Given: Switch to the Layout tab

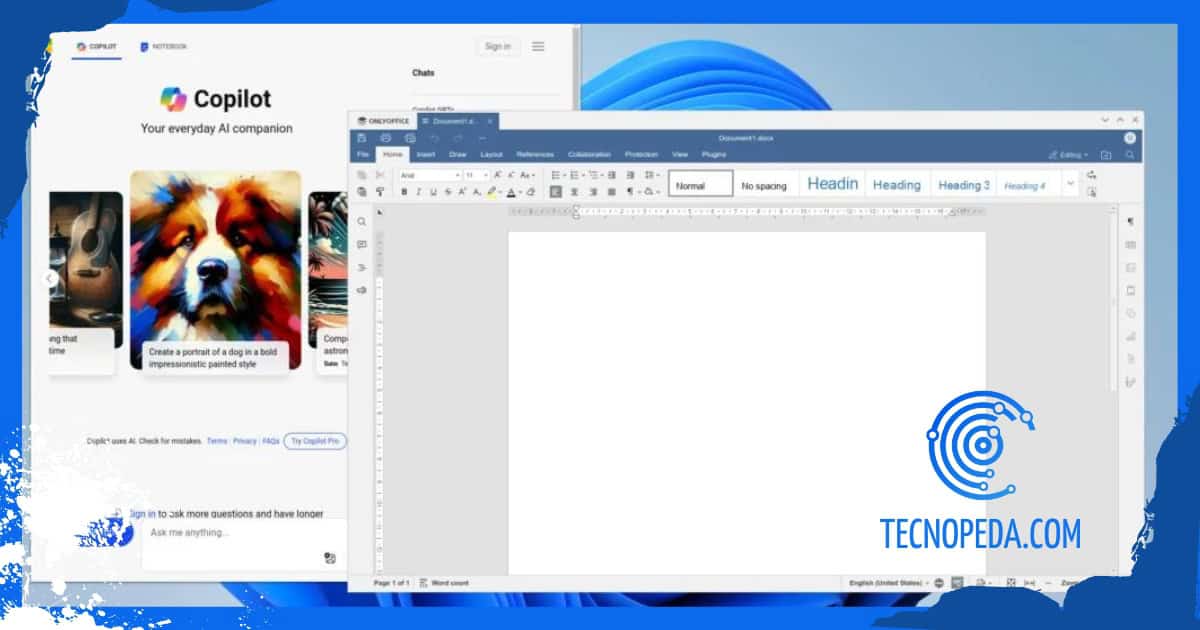Looking at the screenshot, I should click(x=491, y=155).
